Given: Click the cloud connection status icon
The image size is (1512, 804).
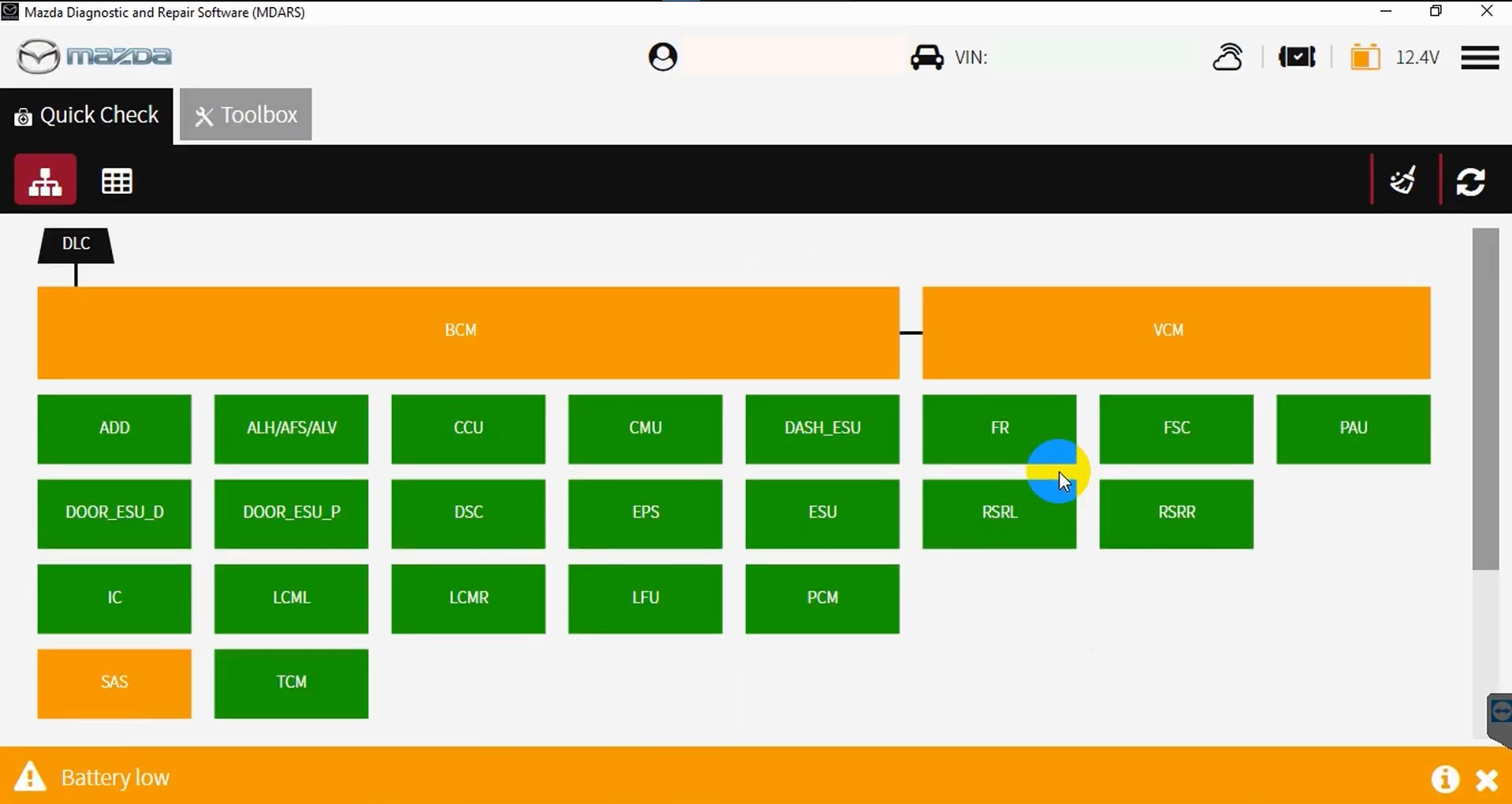Looking at the screenshot, I should 1227,57.
